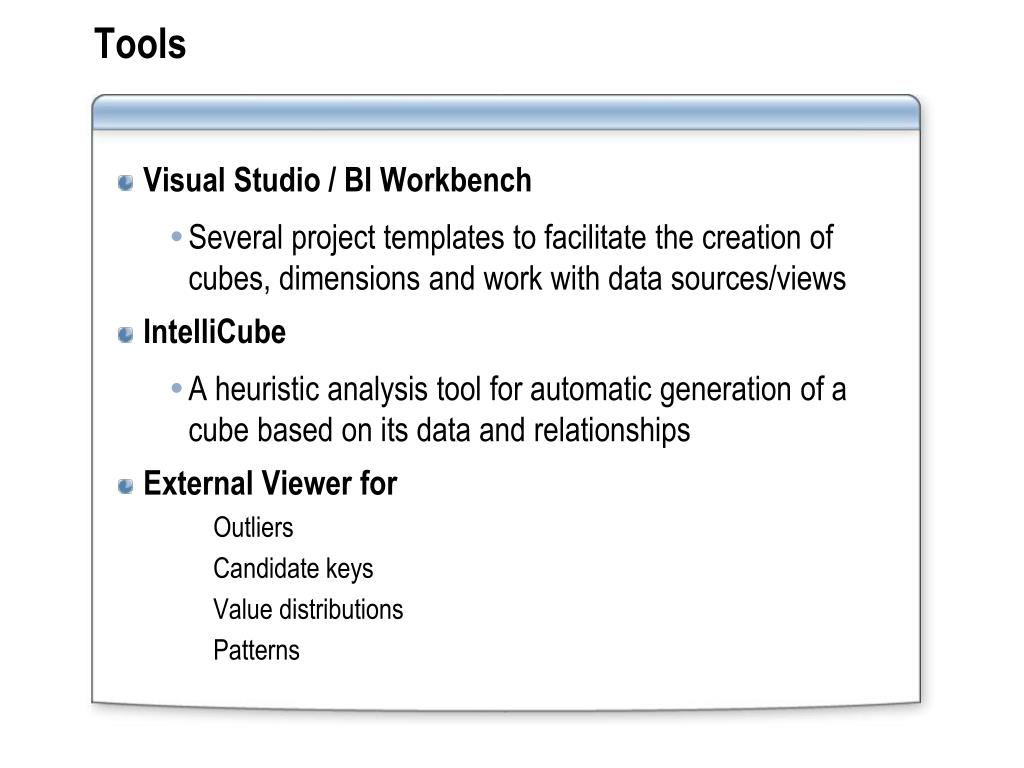The height and width of the screenshot is (768, 1024).
Task: Select the Value distributions list item
Action: point(308,609)
